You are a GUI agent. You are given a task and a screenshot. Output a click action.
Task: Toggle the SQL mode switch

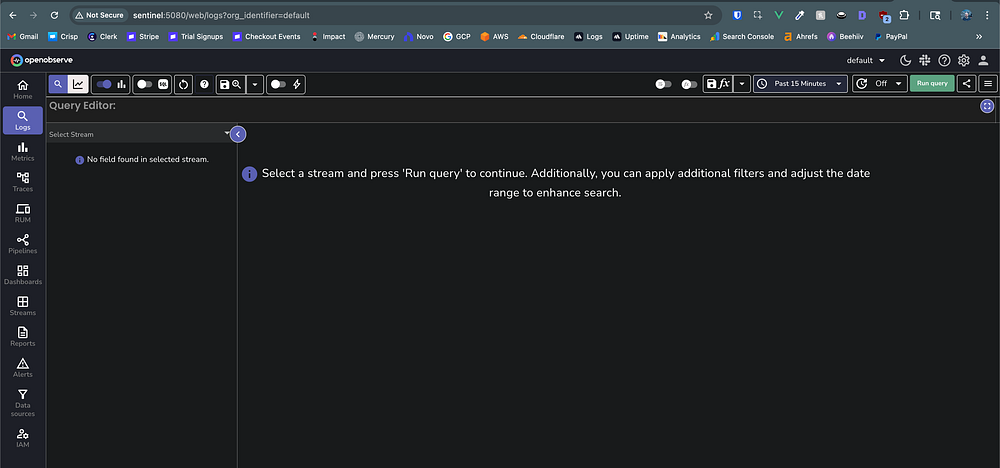pos(145,84)
